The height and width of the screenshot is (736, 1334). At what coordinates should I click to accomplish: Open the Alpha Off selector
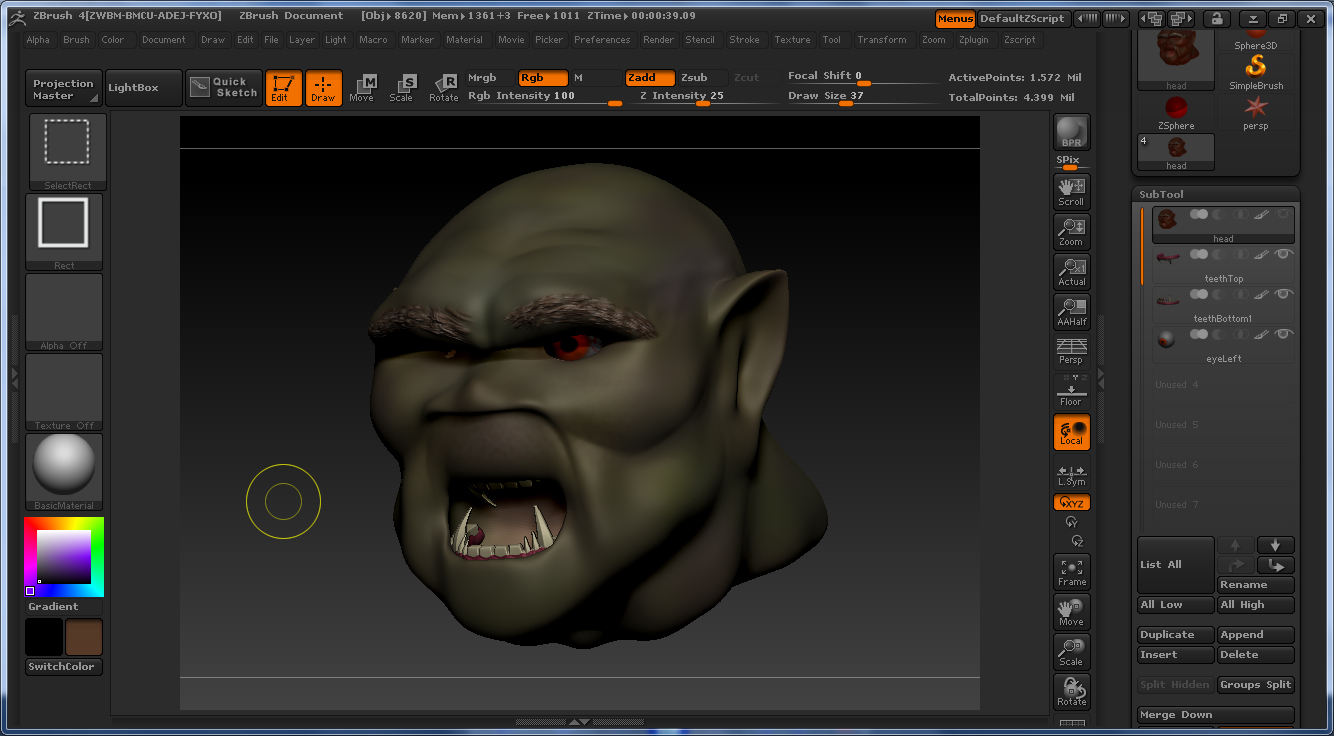64,312
